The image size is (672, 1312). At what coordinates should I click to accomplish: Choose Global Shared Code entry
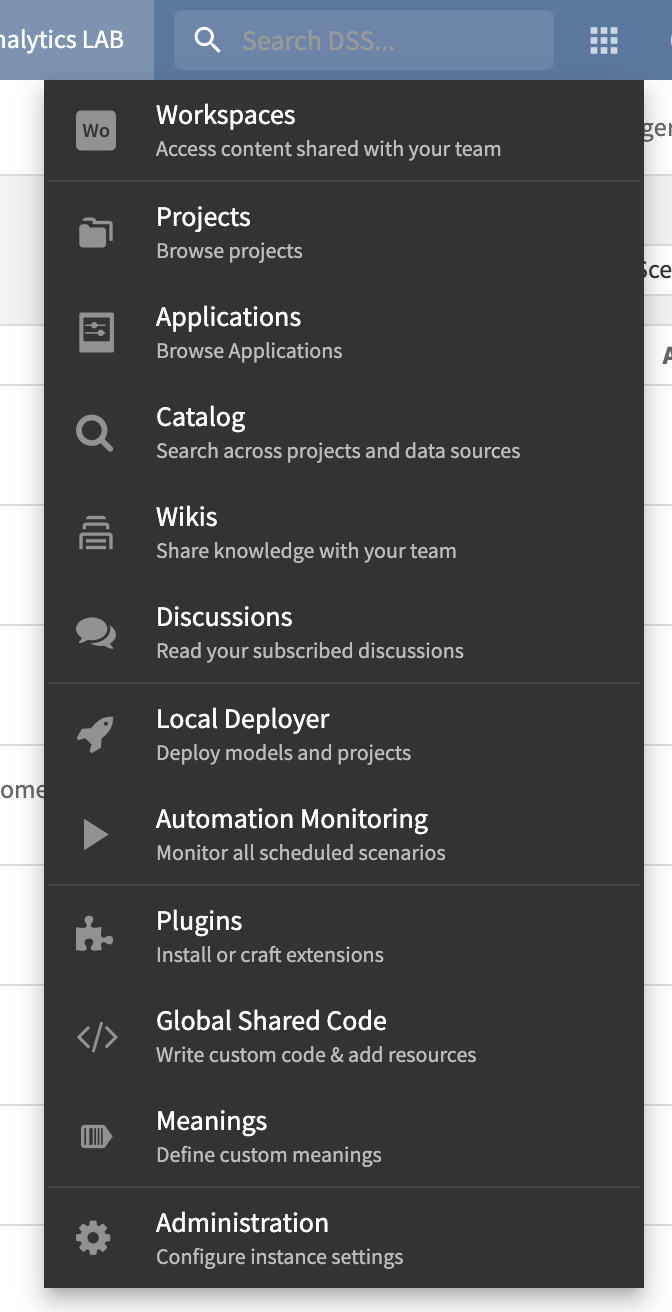click(344, 1037)
